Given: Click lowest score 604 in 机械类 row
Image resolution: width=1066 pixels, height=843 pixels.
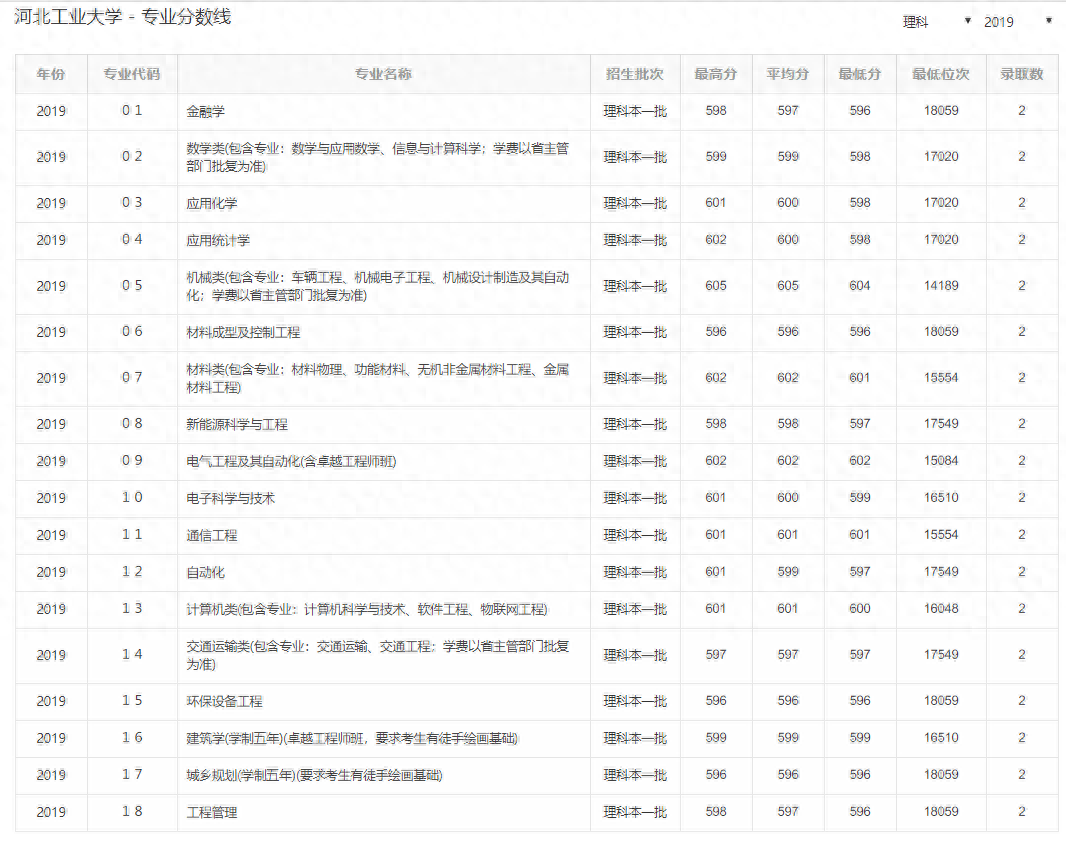Looking at the screenshot, I should pos(860,286).
